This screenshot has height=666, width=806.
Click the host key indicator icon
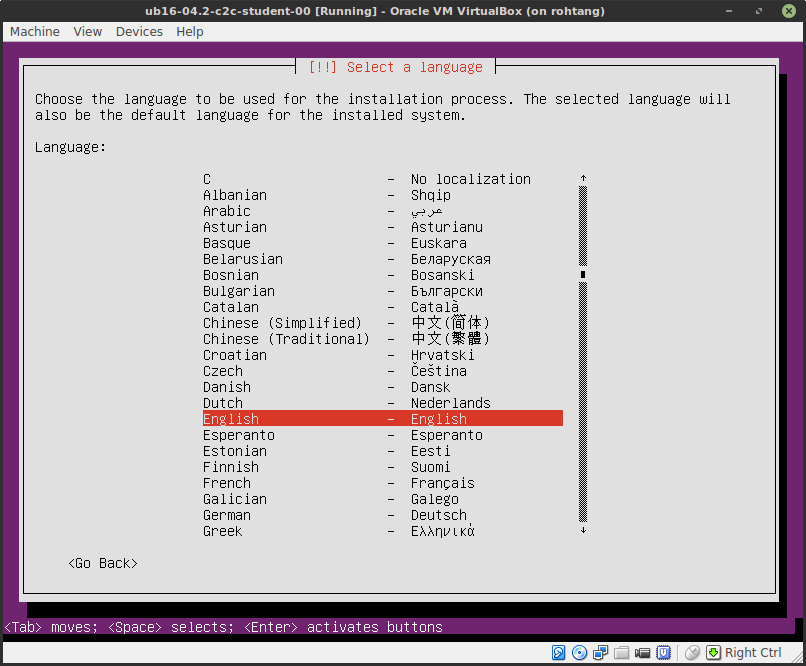click(714, 652)
